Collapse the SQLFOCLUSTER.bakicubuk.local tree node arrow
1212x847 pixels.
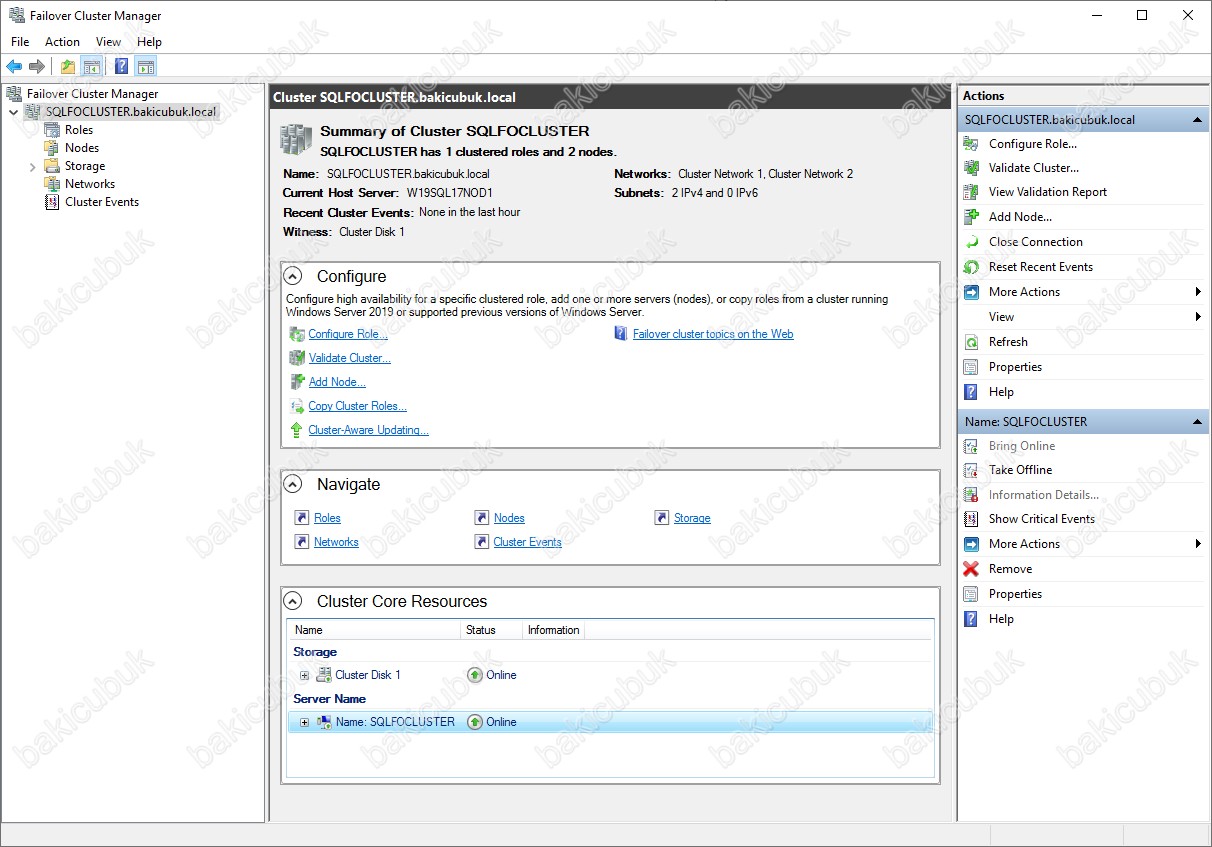[13, 112]
